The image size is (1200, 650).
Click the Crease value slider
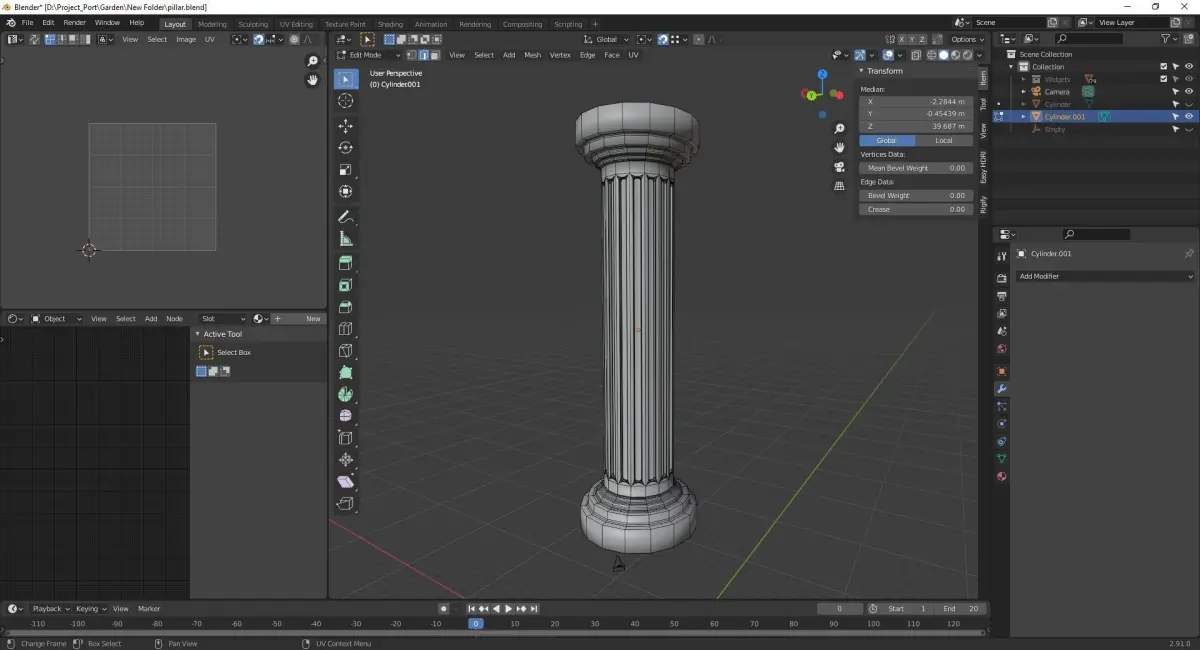pos(915,209)
